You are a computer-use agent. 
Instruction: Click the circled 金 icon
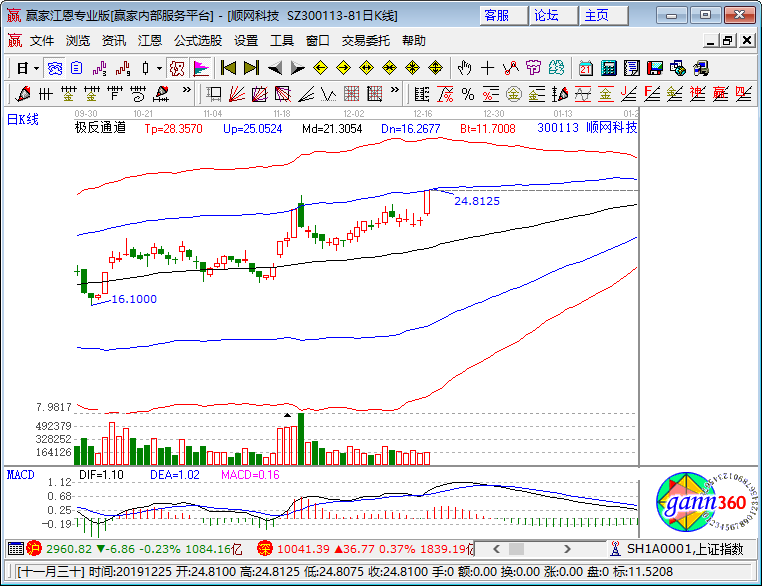(x=514, y=94)
